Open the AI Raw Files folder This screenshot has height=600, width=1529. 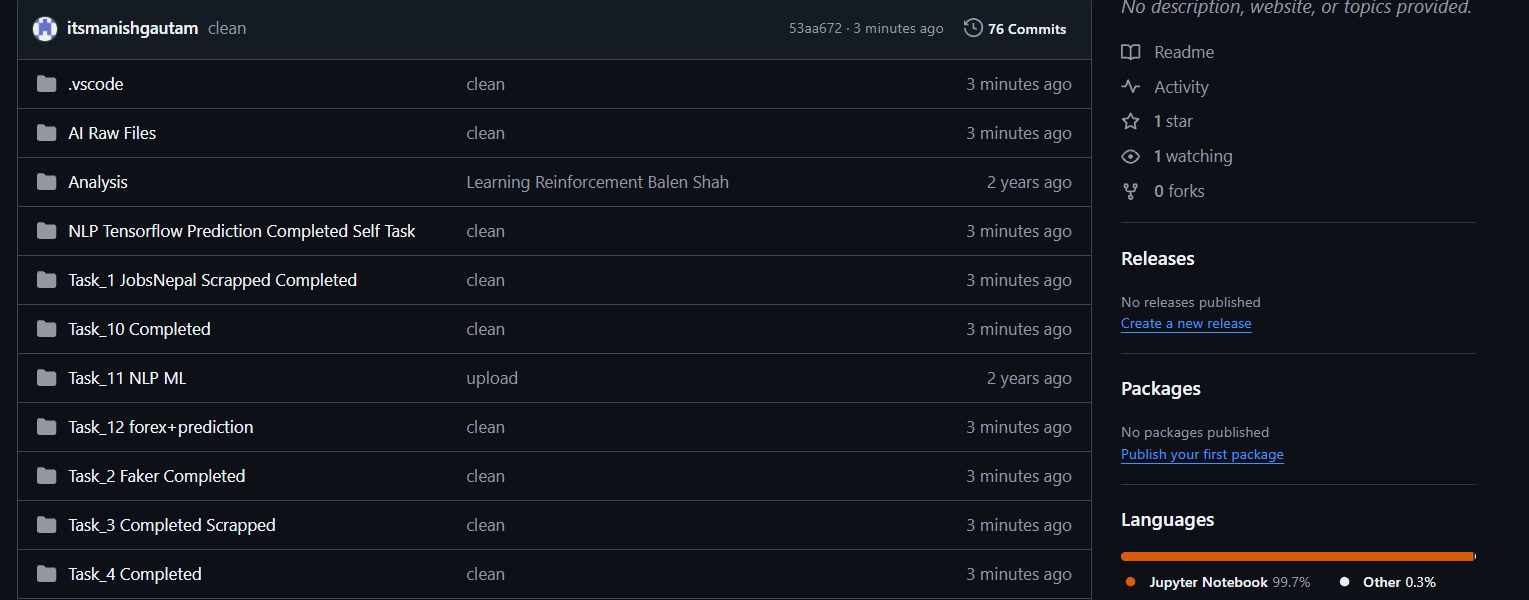click(x=112, y=133)
